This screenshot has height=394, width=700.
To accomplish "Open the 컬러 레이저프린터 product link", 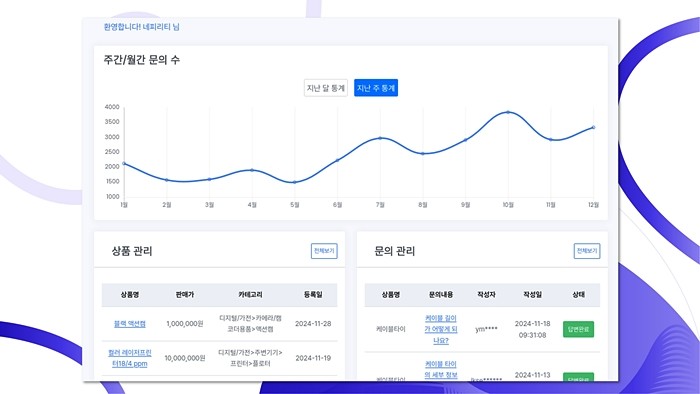I will (129, 358).
